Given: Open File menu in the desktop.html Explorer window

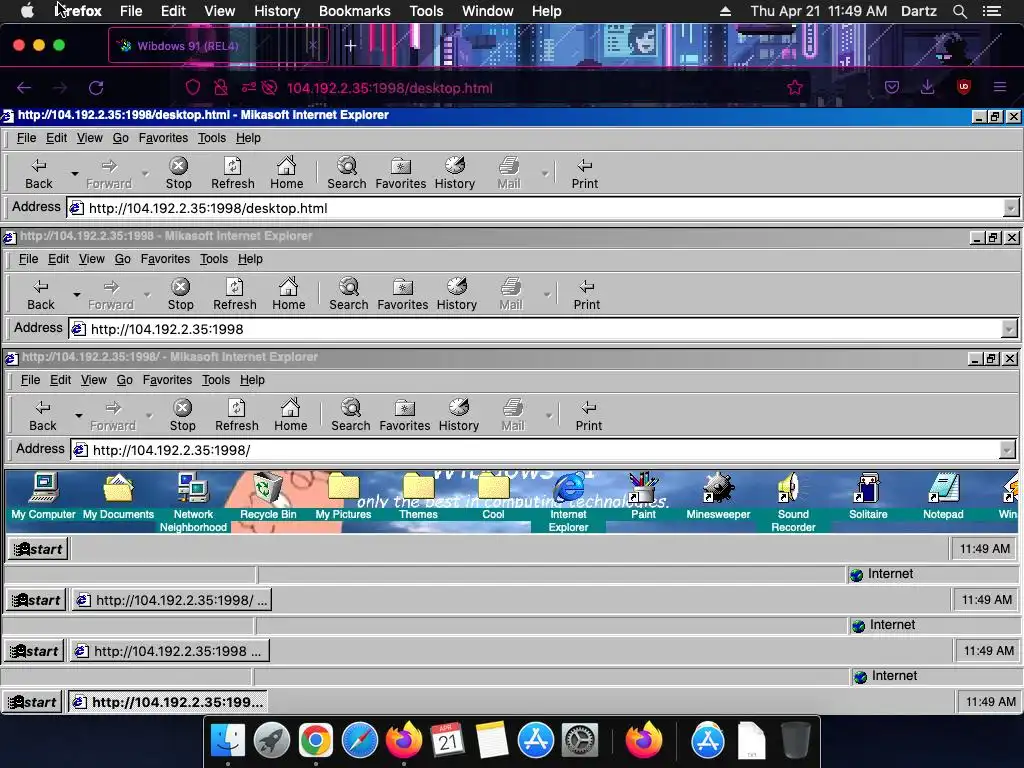Looking at the screenshot, I should click(26, 138).
